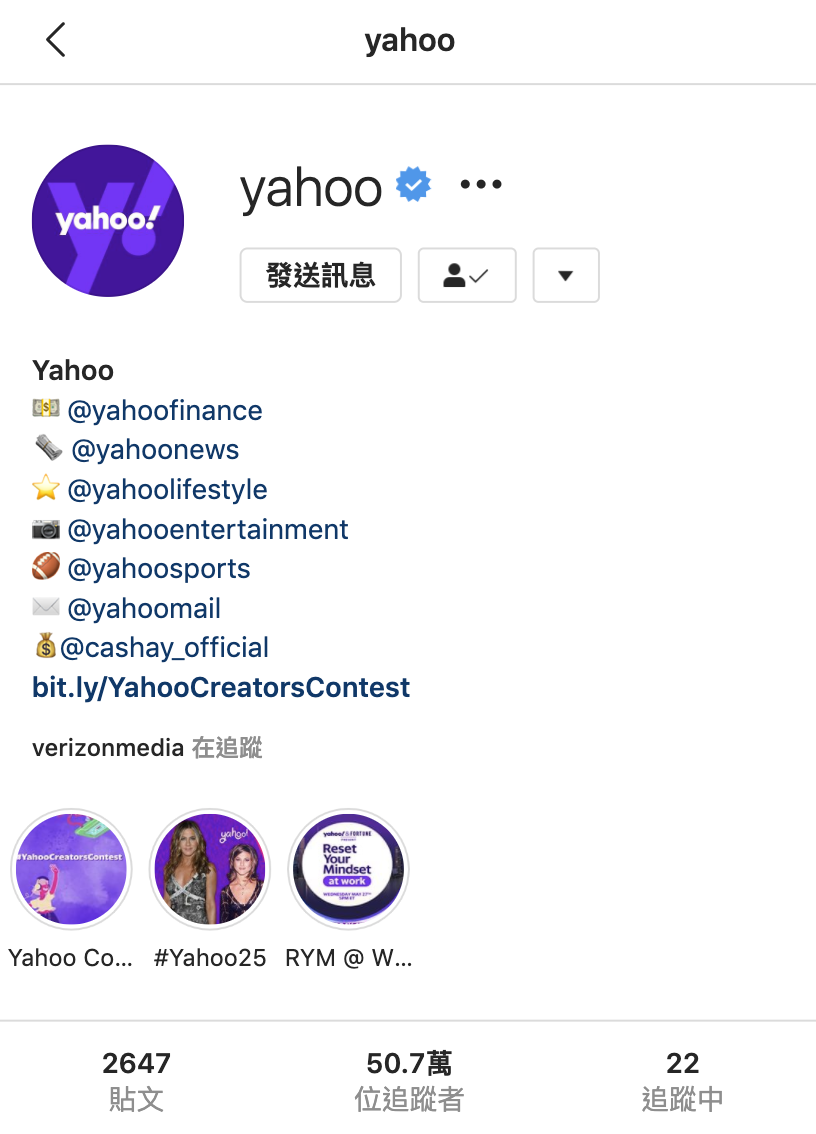Click the 發送訊息 message button
This screenshot has height=1134, width=816.
320,276
